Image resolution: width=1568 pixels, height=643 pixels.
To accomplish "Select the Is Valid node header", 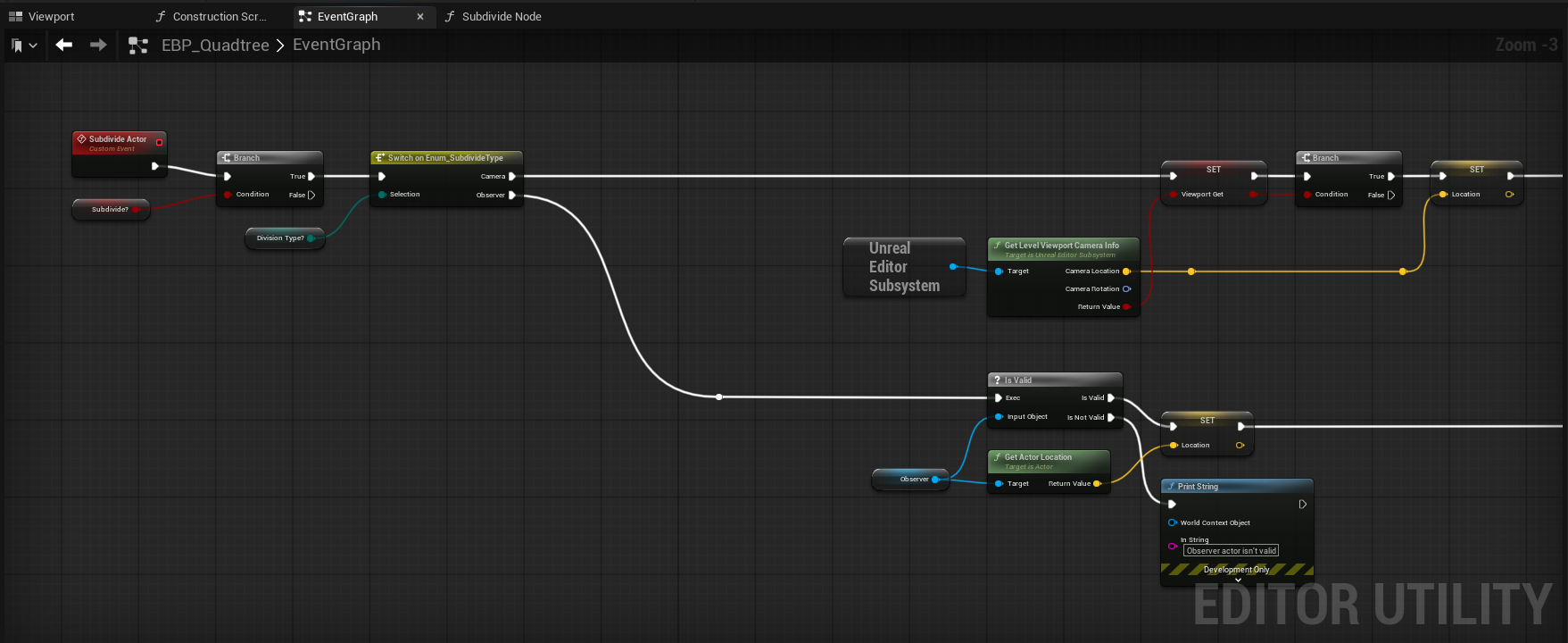I will click(x=1055, y=380).
